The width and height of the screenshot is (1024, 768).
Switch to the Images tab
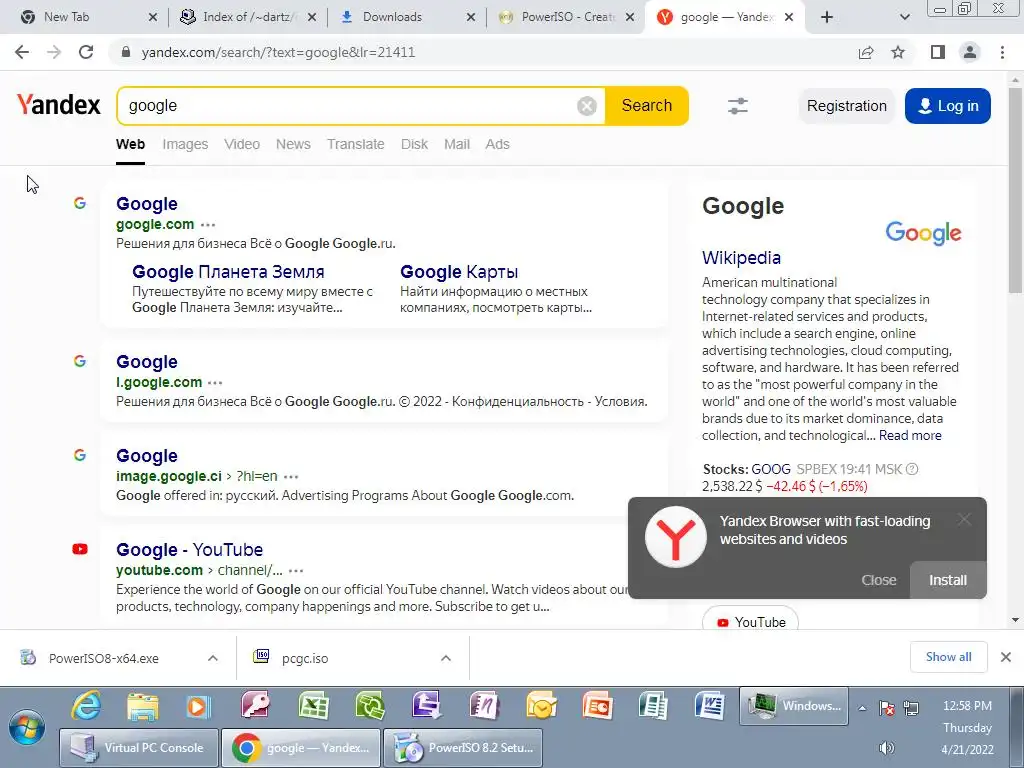pos(185,144)
